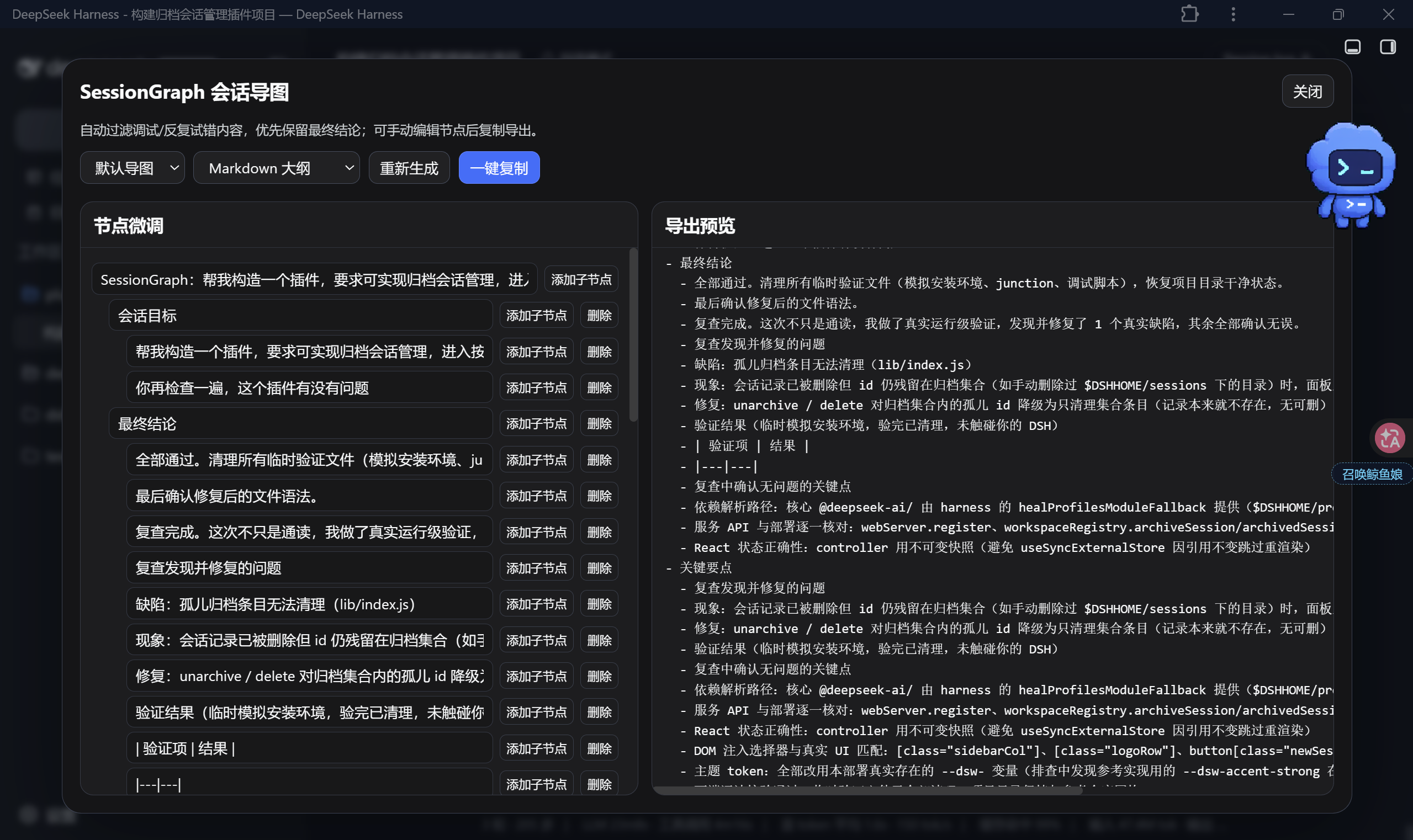Open the 默认导图 dropdown
The image size is (1413, 840).
[x=132, y=168]
